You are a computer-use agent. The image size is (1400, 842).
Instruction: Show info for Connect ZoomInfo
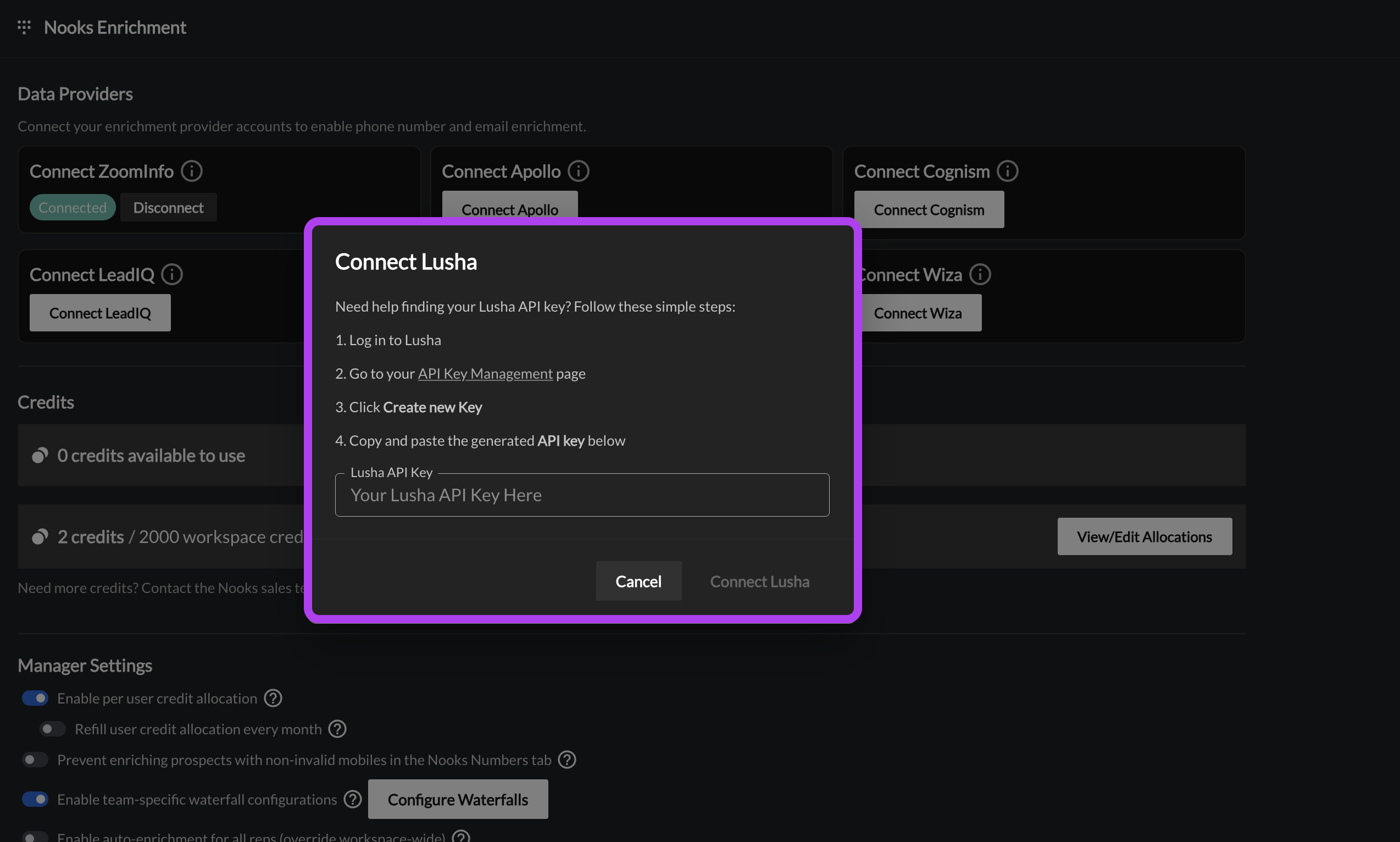click(192, 171)
